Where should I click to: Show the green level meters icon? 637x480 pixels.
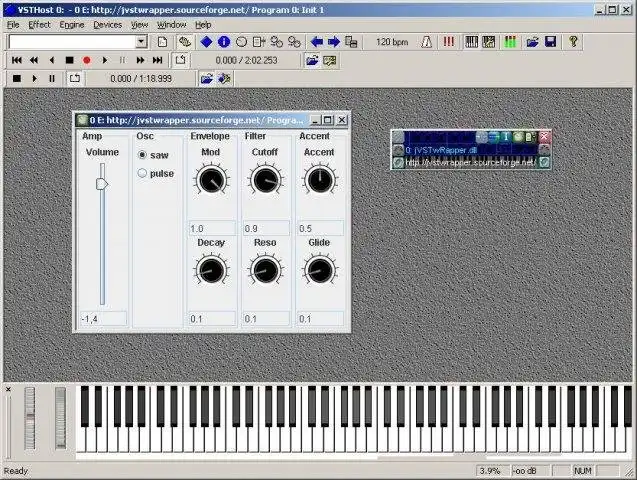(x=510, y=42)
